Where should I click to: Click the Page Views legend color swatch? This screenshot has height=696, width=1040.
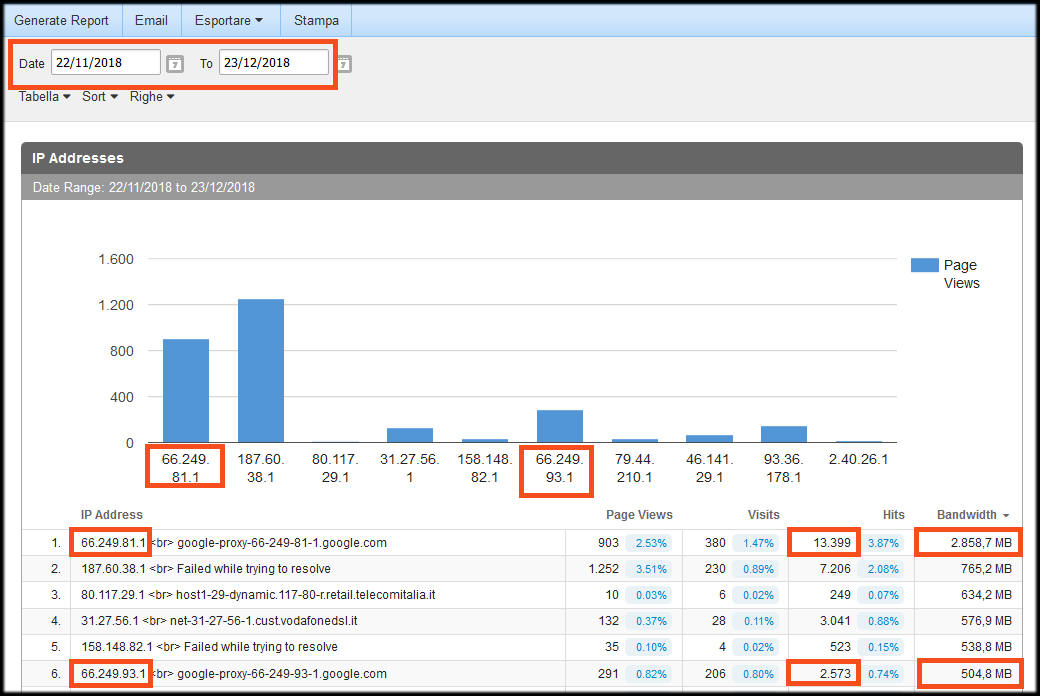[925, 265]
